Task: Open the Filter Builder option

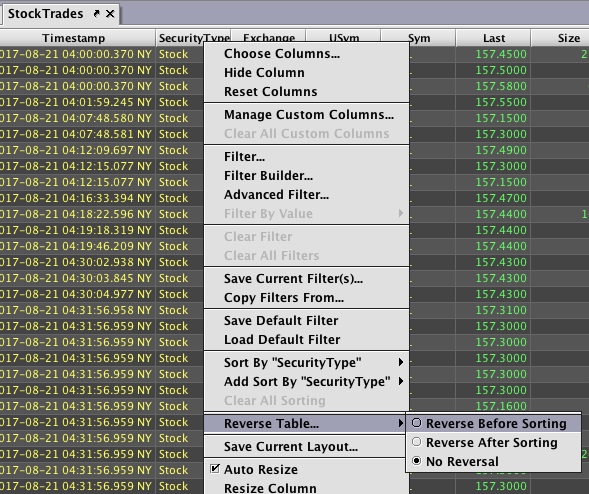Action: point(307,176)
